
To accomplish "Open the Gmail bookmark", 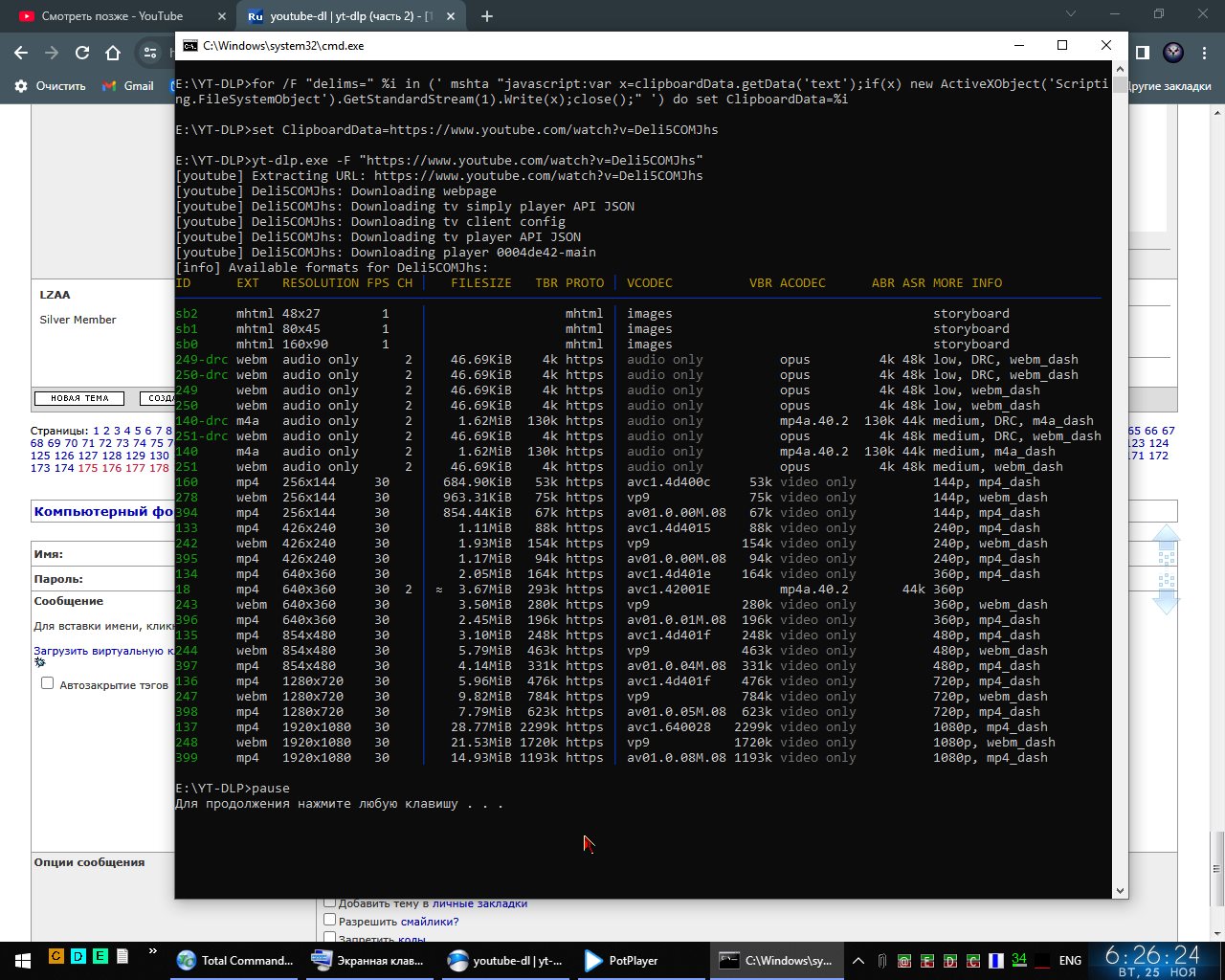I will [128, 86].
